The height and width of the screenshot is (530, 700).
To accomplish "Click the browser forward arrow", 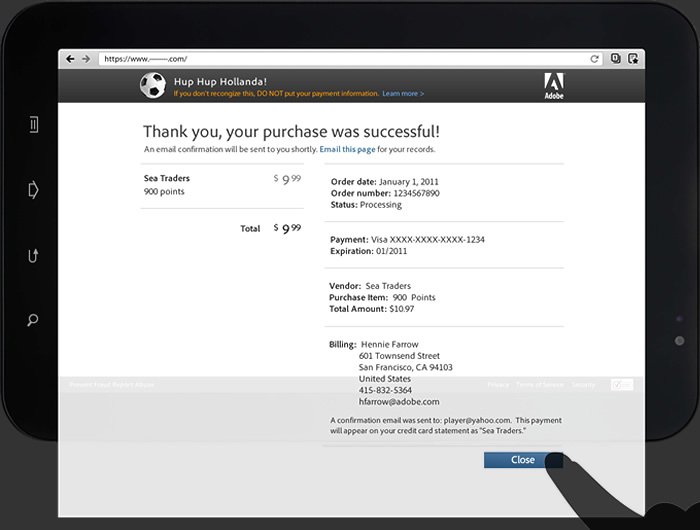I will tap(86, 59).
